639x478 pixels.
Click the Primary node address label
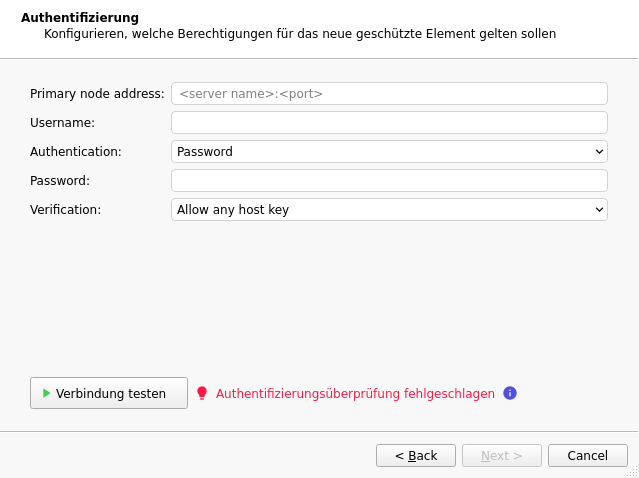click(x=97, y=94)
